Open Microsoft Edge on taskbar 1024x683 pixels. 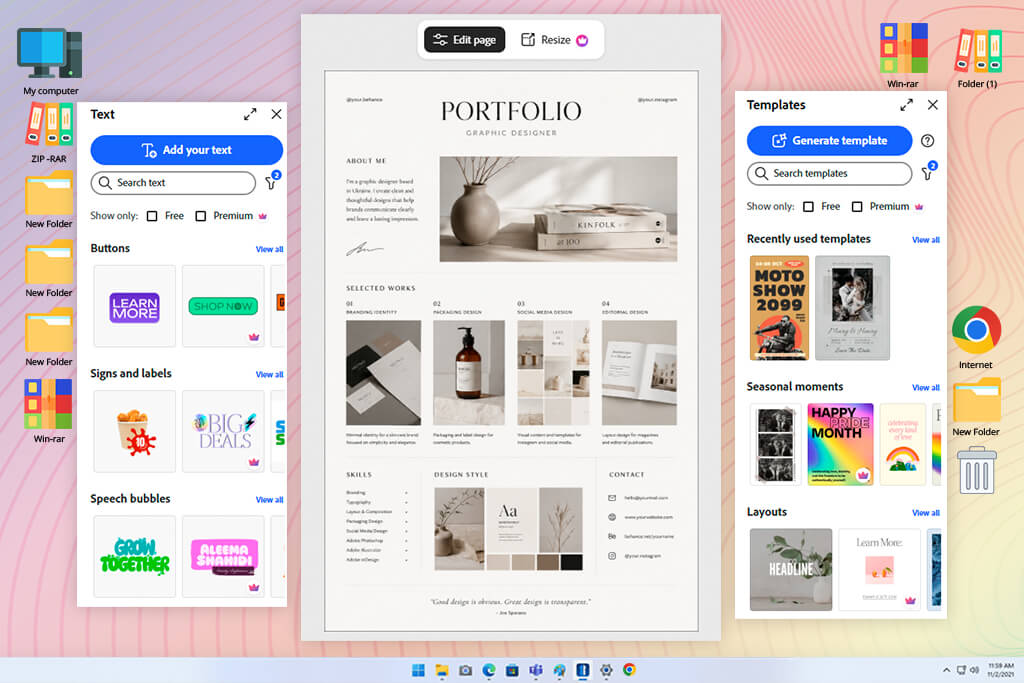488,670
